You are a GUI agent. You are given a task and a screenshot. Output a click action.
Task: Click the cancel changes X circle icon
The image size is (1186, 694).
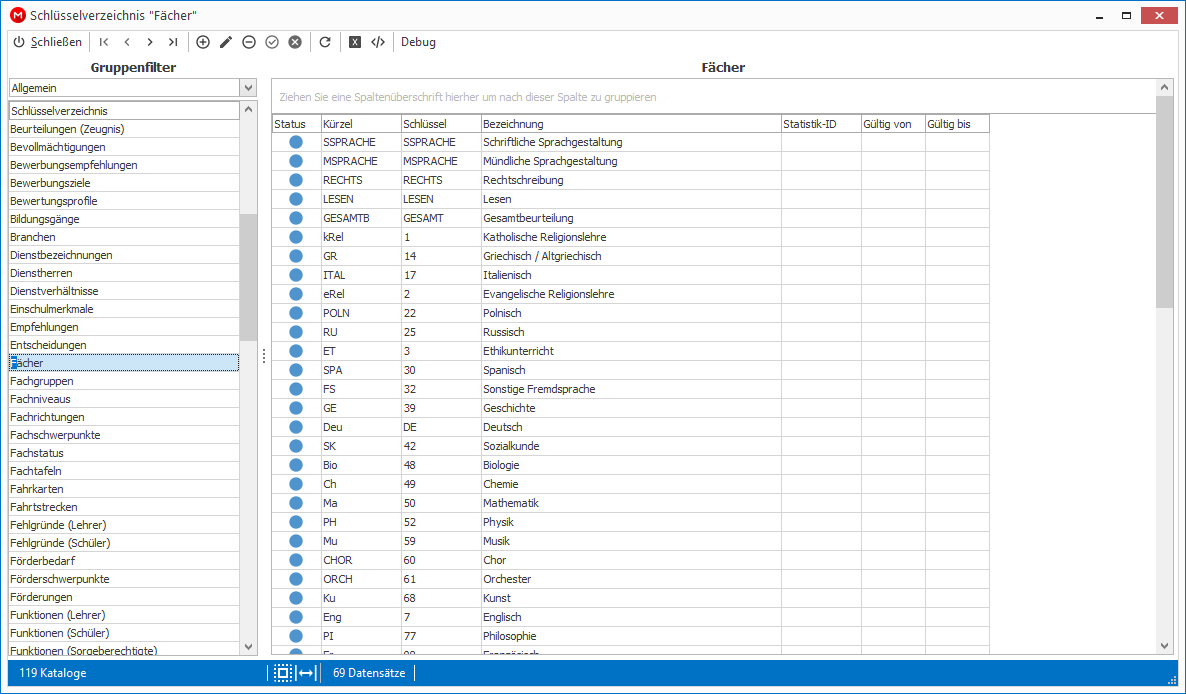pos(295,42)
